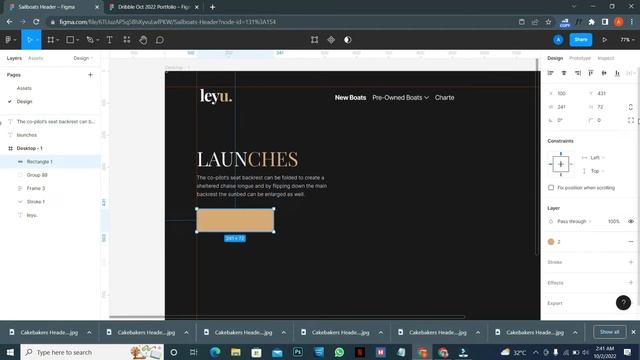Toggle independent corners icon
Image resolution: width=640 pixels, height=360 pixels.
pos(631,120)
